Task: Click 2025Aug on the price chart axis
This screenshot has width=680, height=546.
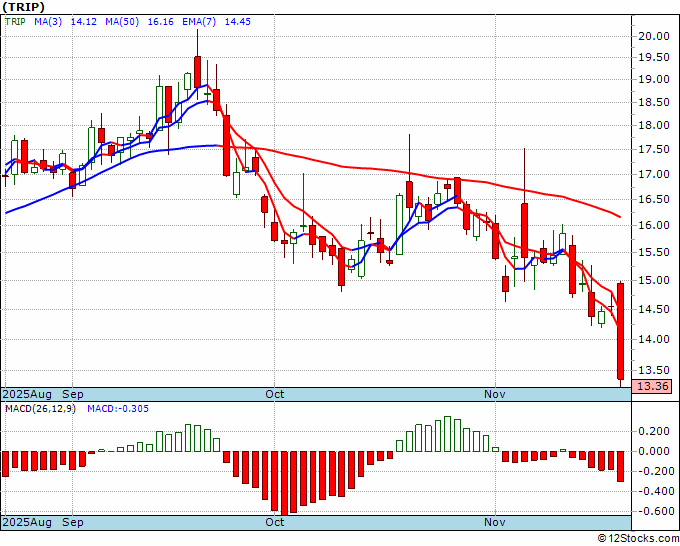Action: (27, 394)
